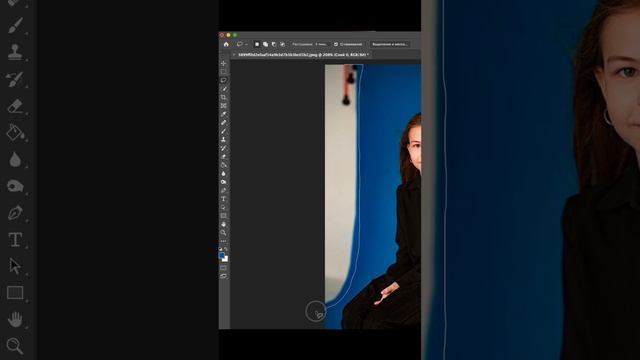Select the History Brush in enlarged left toolbar
Viewport: 640px width, 360px height.
click(15, 79)
